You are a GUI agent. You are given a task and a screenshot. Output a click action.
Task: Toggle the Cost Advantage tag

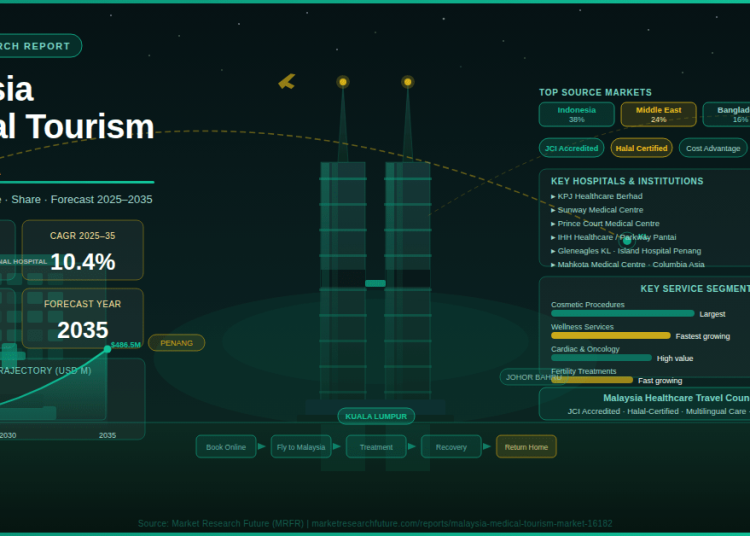coord(713,148)
